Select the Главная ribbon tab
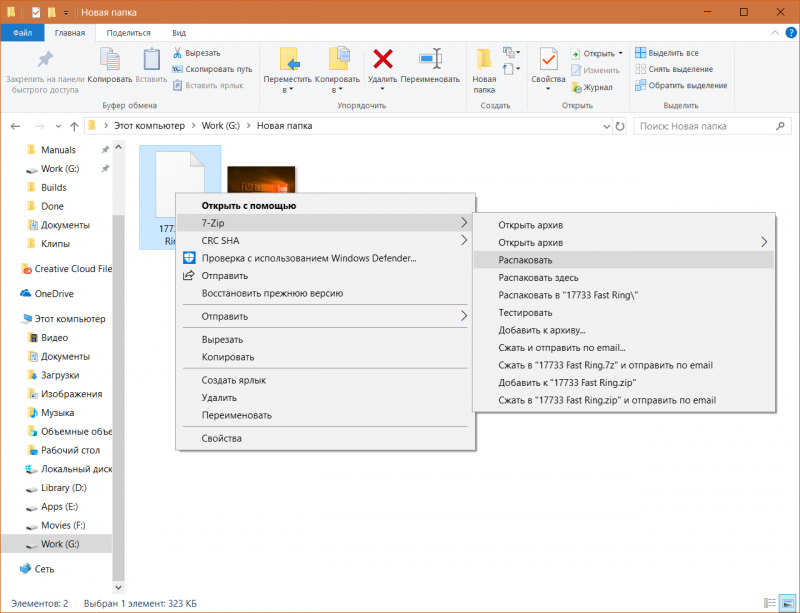This screenshot has width=800, height=613. point(70,33)
